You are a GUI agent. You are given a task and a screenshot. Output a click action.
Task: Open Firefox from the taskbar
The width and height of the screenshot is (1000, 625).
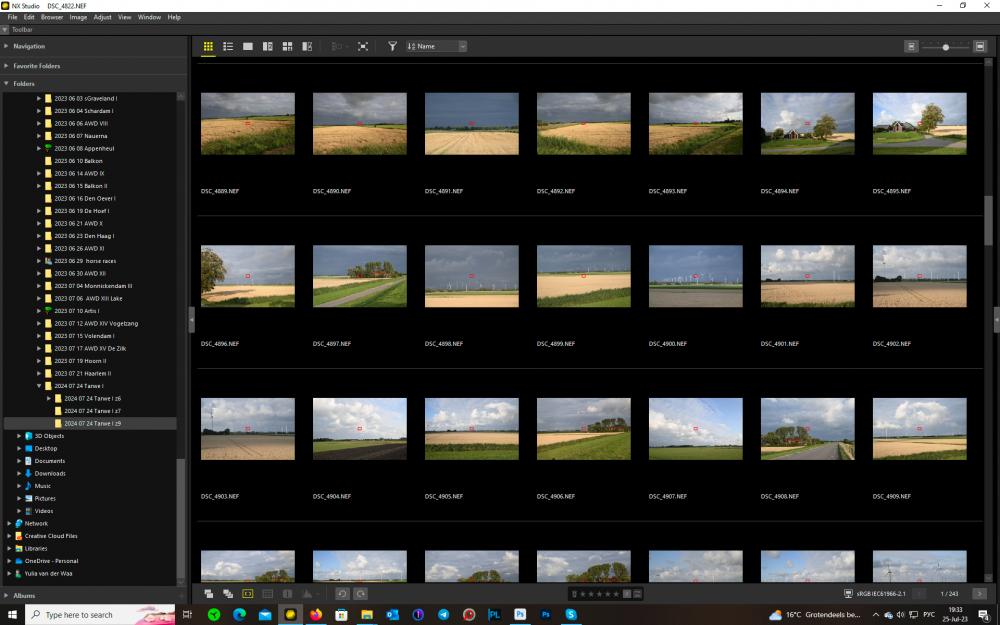316,615
